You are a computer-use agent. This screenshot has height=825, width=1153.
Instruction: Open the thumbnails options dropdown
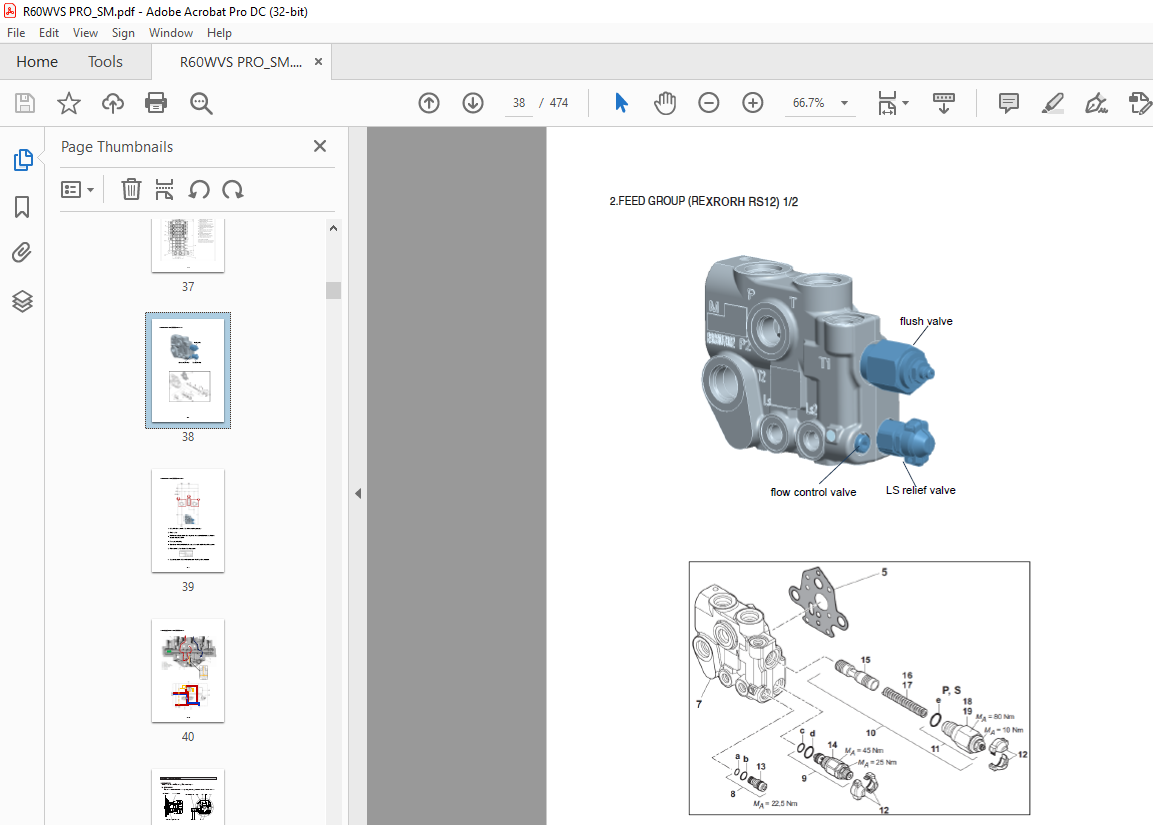pyautogui.click(x=77, y=190)
